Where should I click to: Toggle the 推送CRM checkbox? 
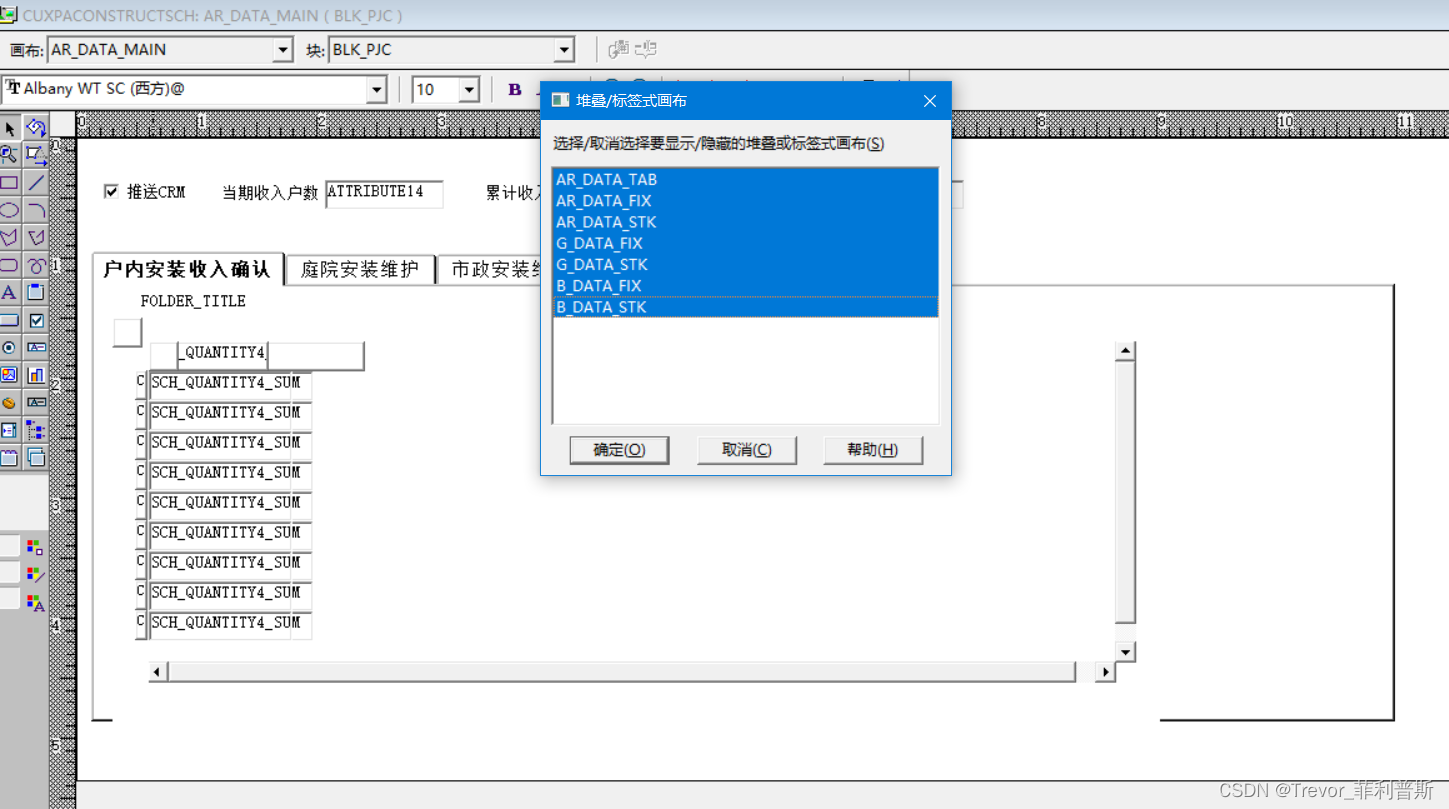click(x=112, y=192)
